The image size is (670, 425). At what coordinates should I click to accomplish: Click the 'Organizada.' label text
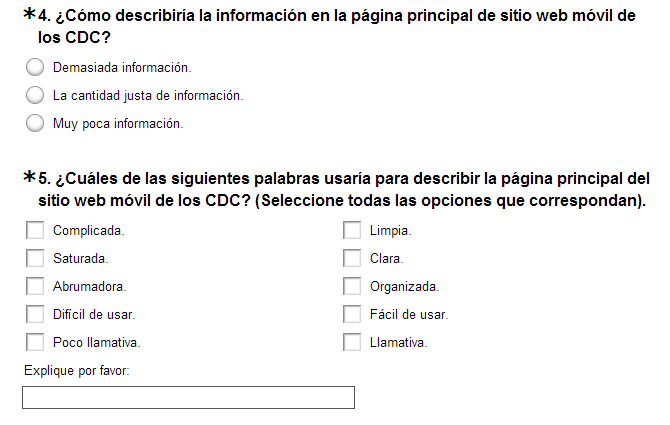pyautogui.click(x=404, y=287)
